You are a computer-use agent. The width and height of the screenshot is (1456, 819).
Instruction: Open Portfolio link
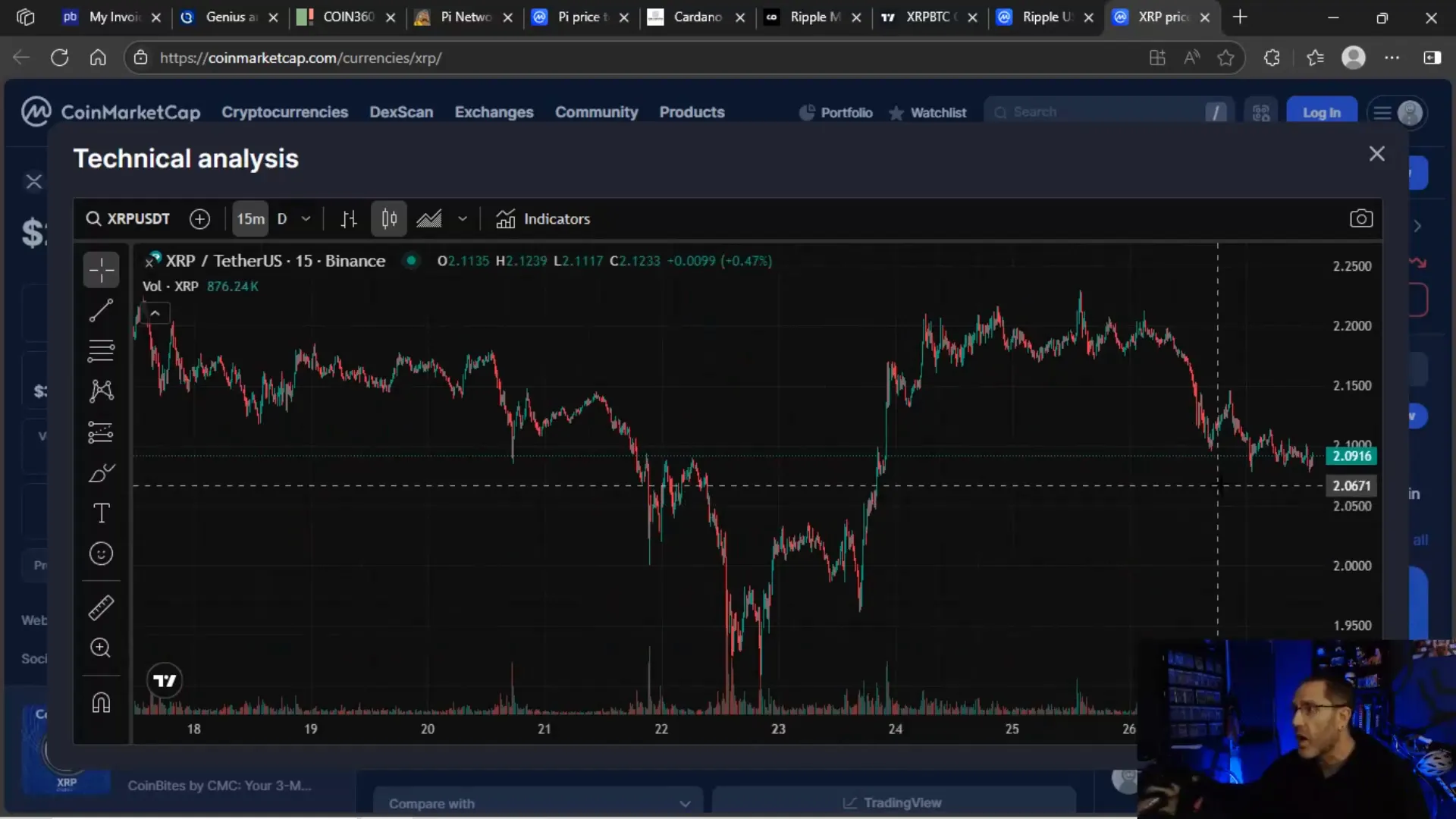836,113
